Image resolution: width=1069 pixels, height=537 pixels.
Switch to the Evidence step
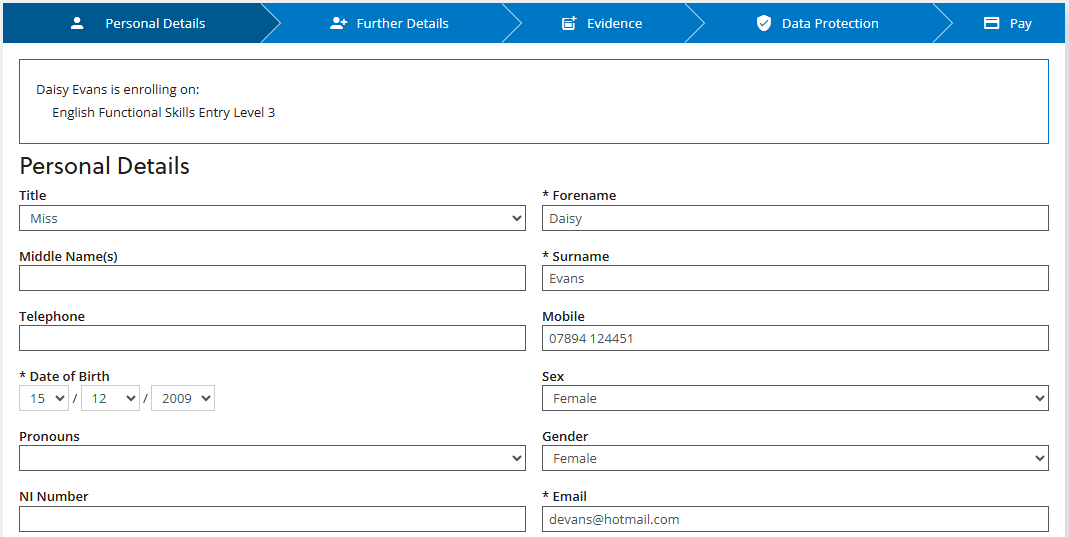click(614, 23)
